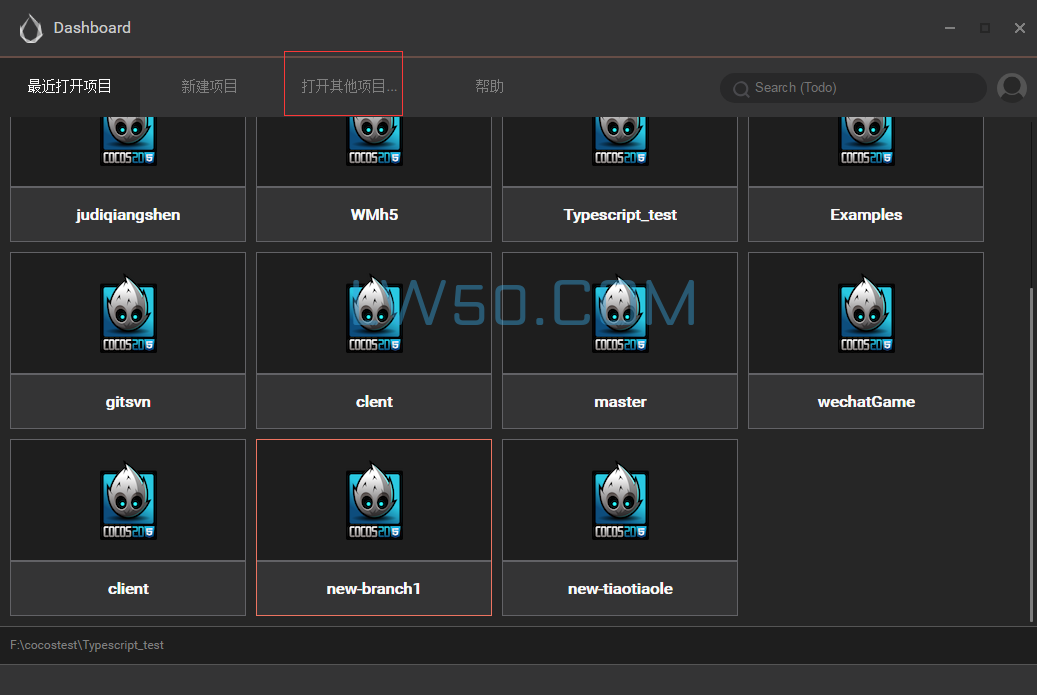Open the 帮助 tab
The width and height of the screenshot is (1037, 695).
pos(489,87)
